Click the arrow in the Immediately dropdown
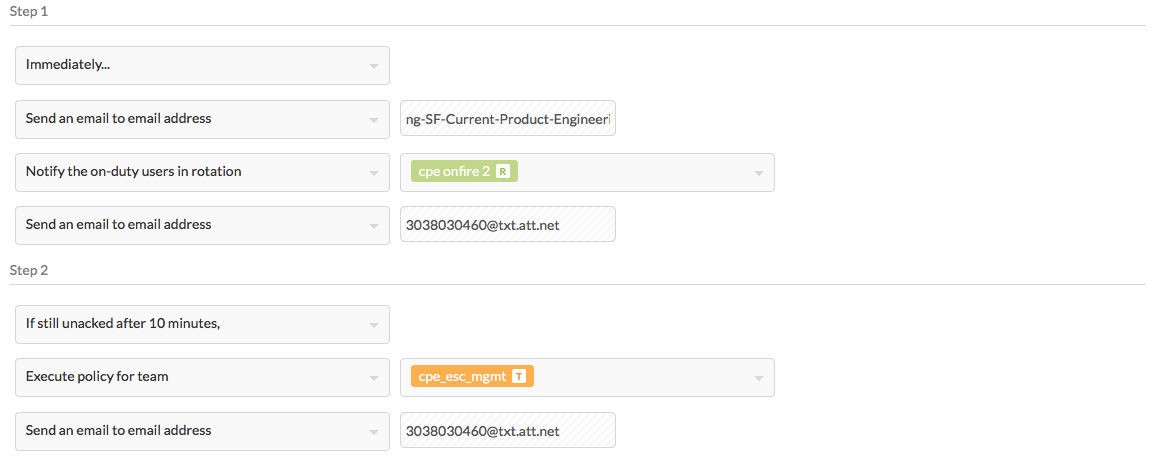The height and width of the screenshot is (475, 1152). (x=373, y=67)
